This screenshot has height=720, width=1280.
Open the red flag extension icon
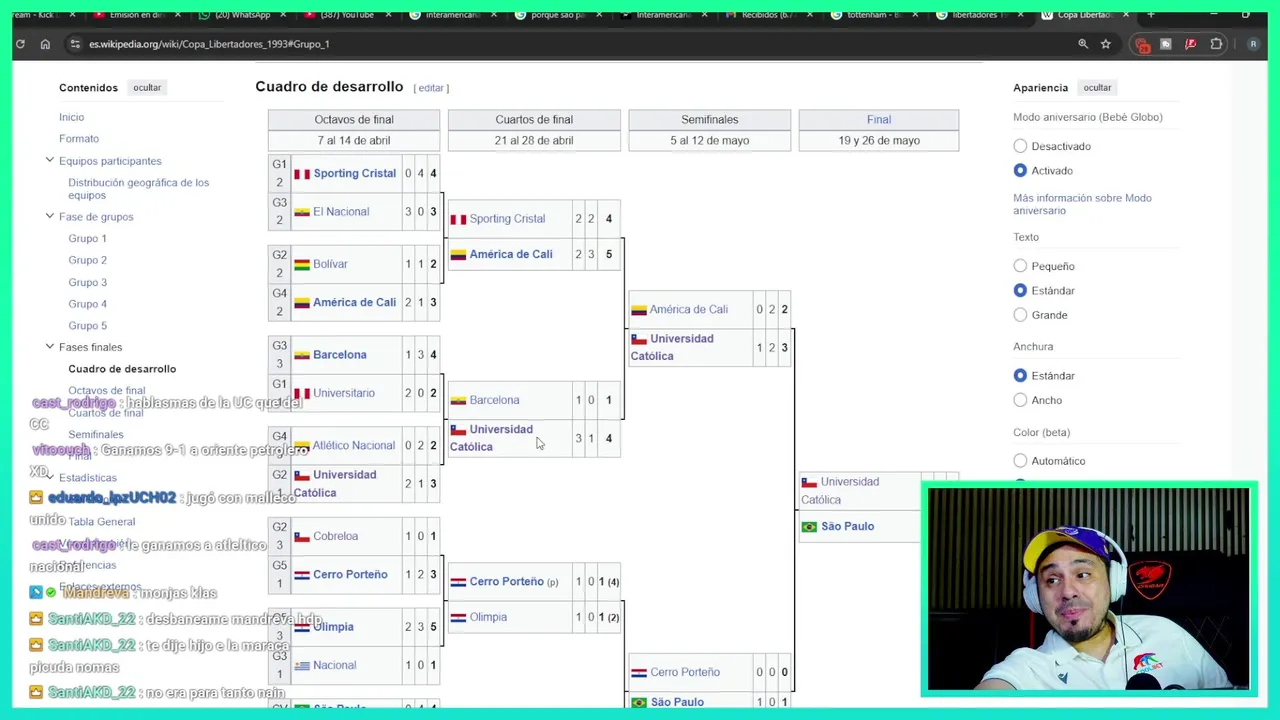pyautogui.click(x=1191, y=44)
